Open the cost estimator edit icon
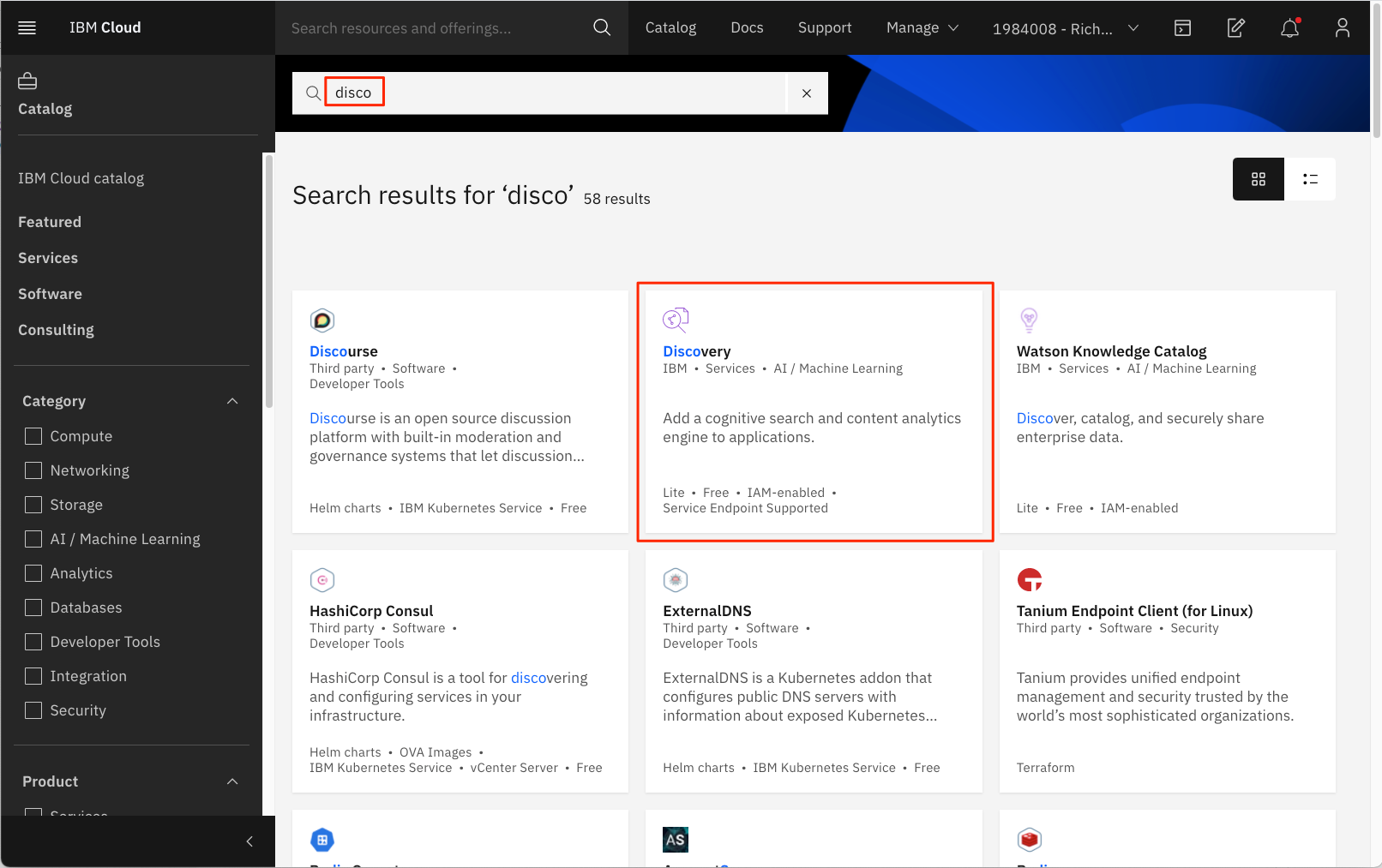The image size is (1382, 868). (1235, 27)
